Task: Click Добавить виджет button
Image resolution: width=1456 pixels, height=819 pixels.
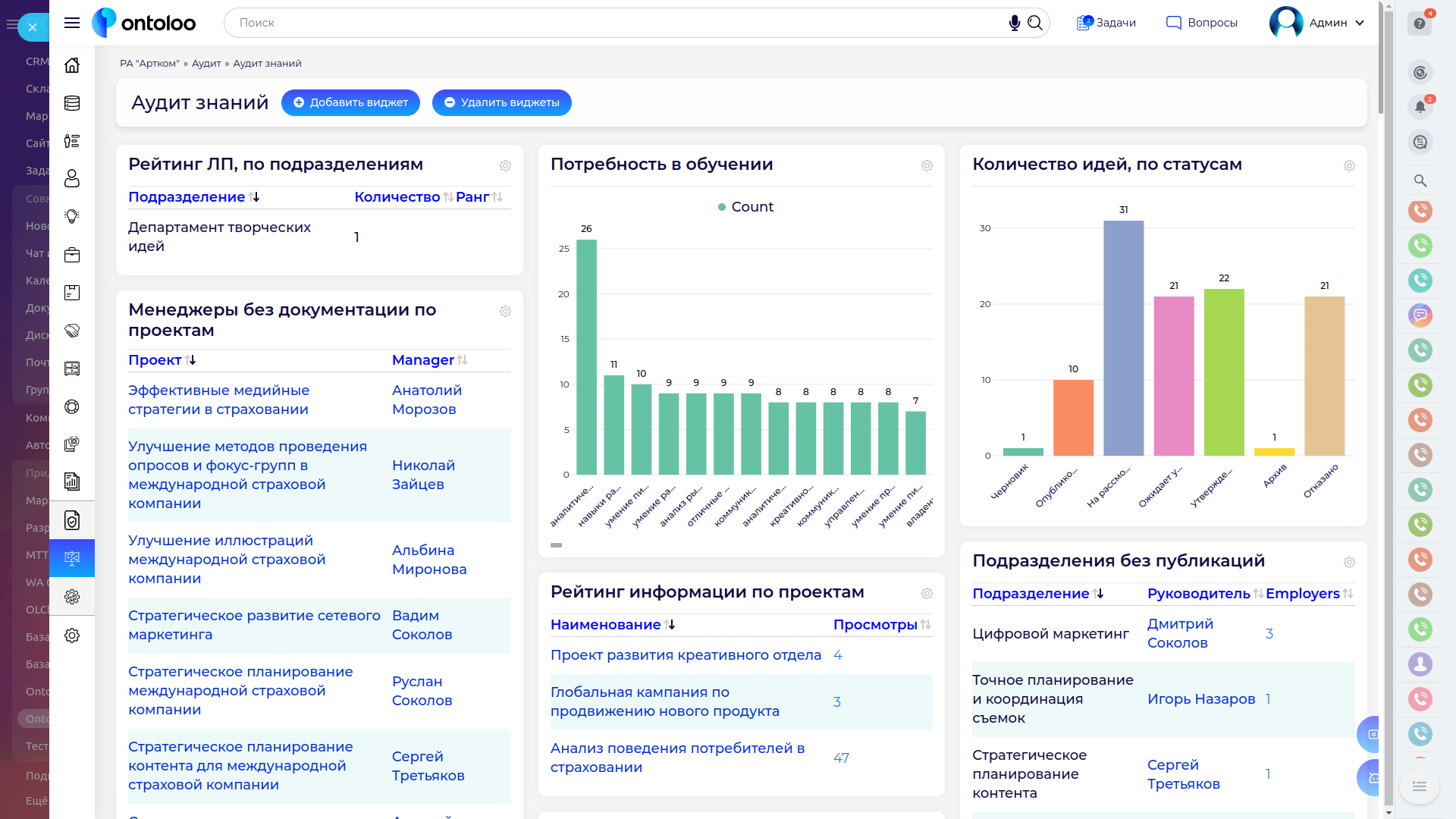Action: (350, 102)
